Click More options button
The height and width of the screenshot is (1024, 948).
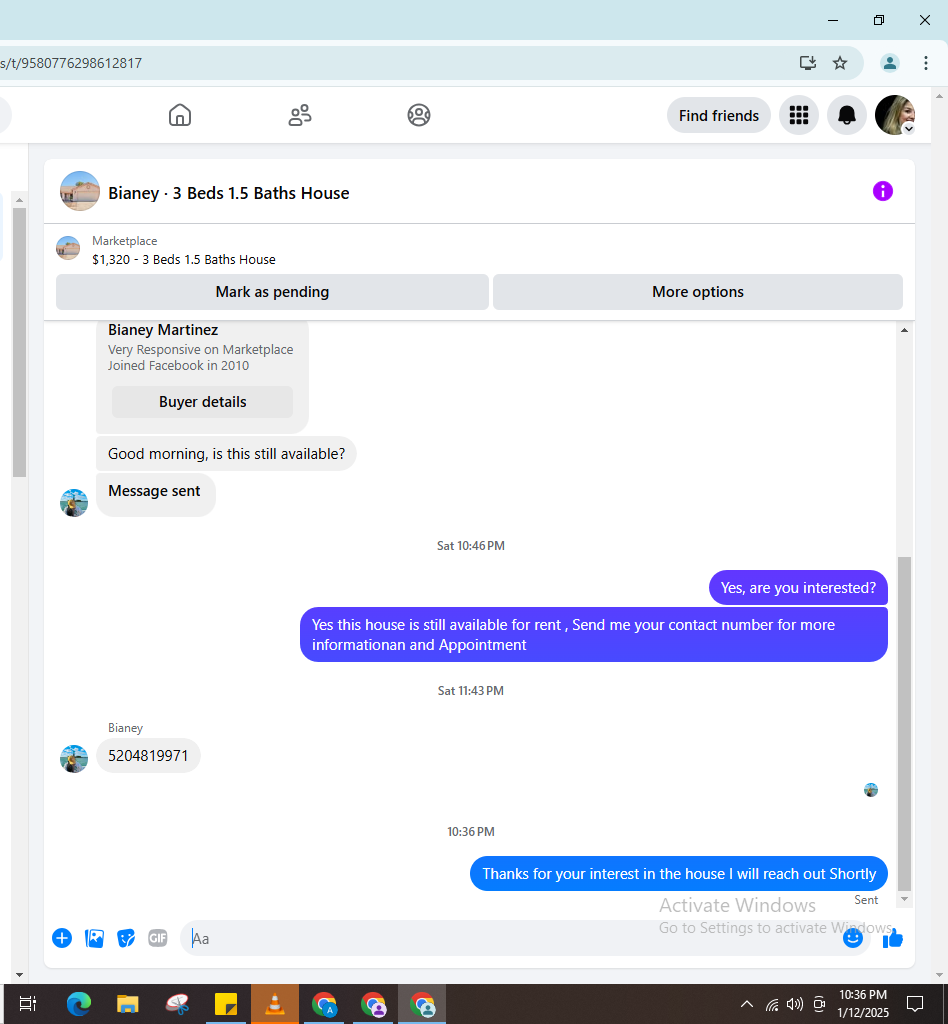[x=697, y=292]
